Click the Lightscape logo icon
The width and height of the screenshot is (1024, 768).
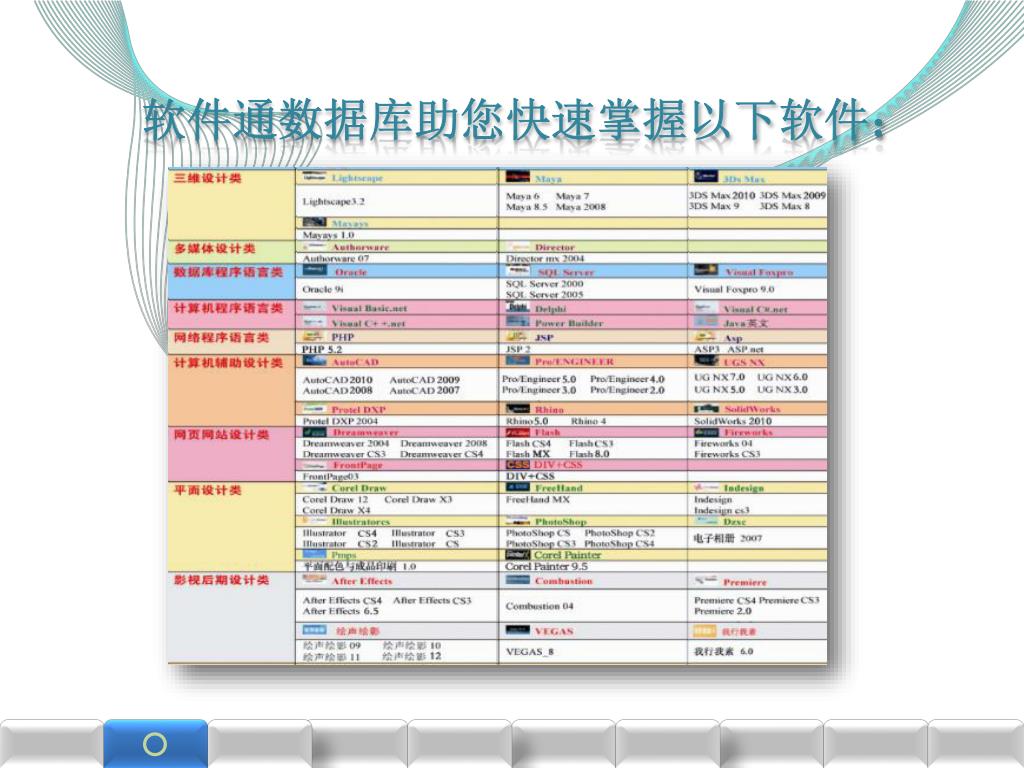click(314, 177)
